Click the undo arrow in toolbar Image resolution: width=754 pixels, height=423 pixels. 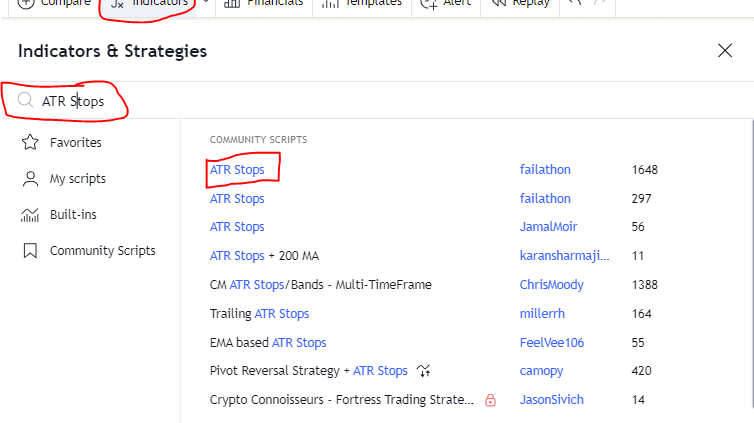pyautogui.click(x=573, y=4)
